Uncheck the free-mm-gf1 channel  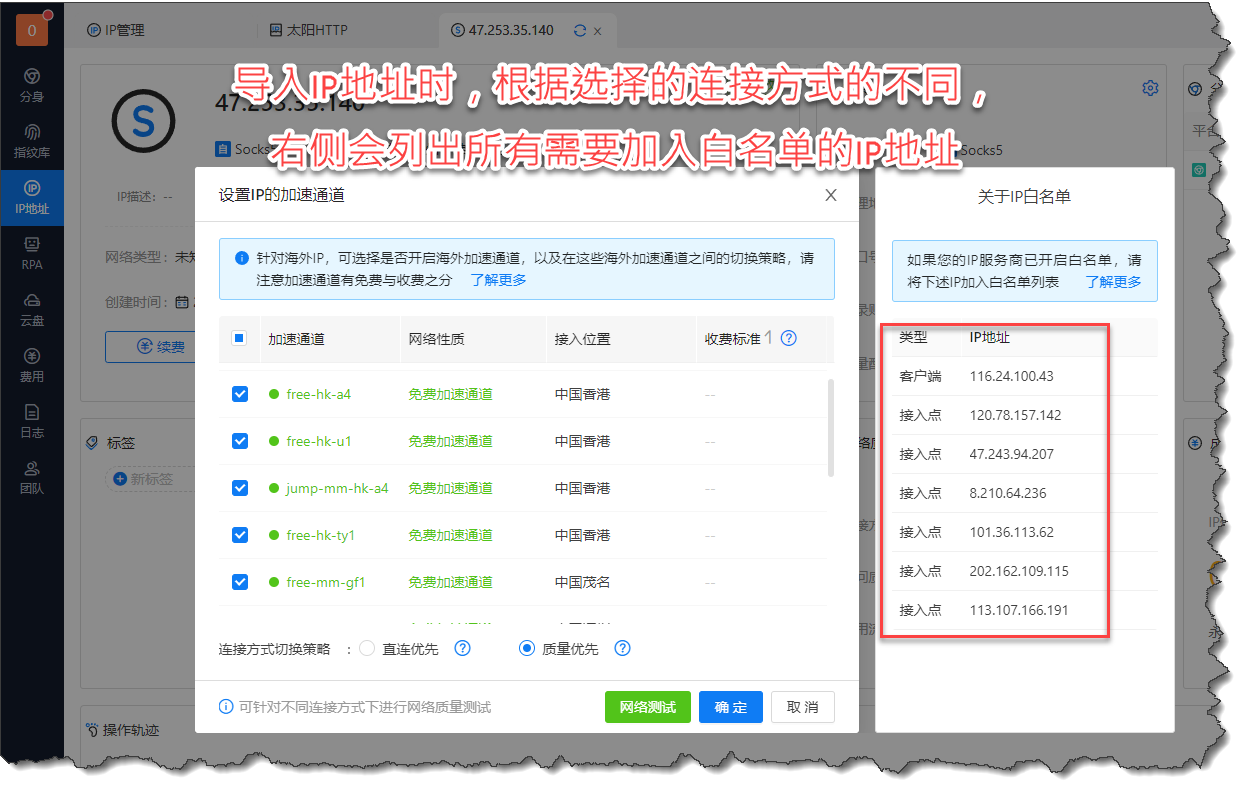click(240, 582)
